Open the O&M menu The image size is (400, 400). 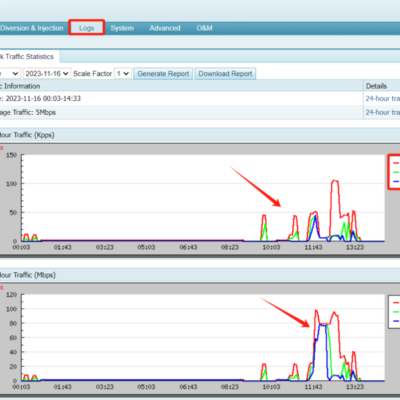(x=204, y=28)
